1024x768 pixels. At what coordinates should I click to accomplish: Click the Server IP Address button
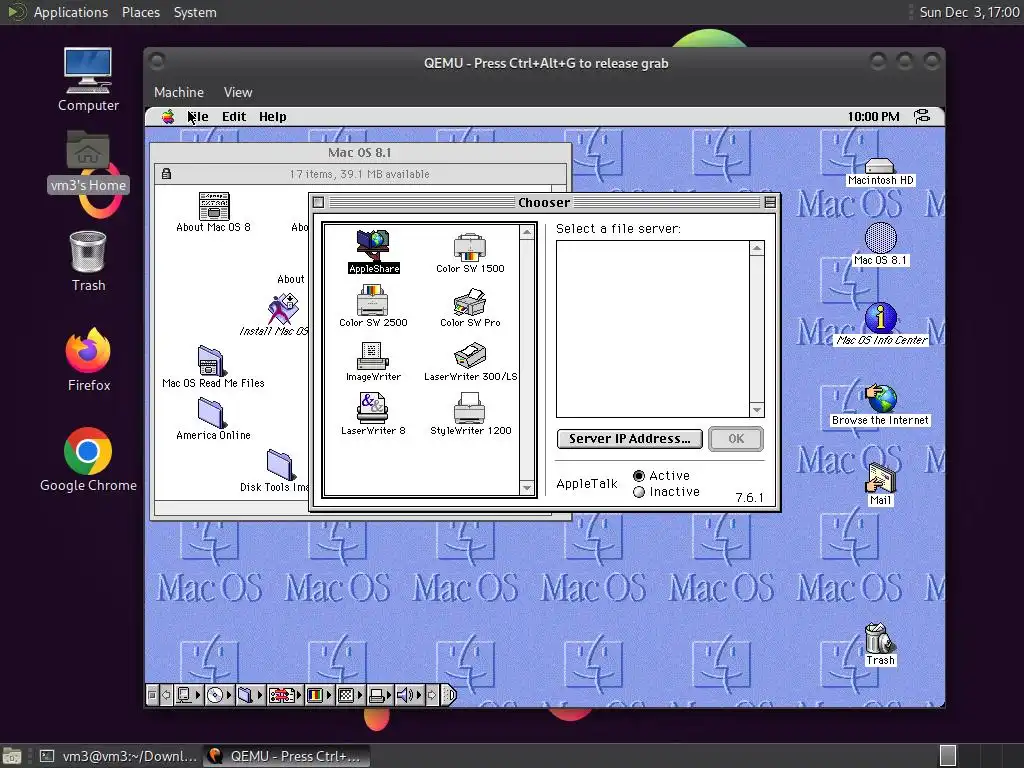click(630, 439)
